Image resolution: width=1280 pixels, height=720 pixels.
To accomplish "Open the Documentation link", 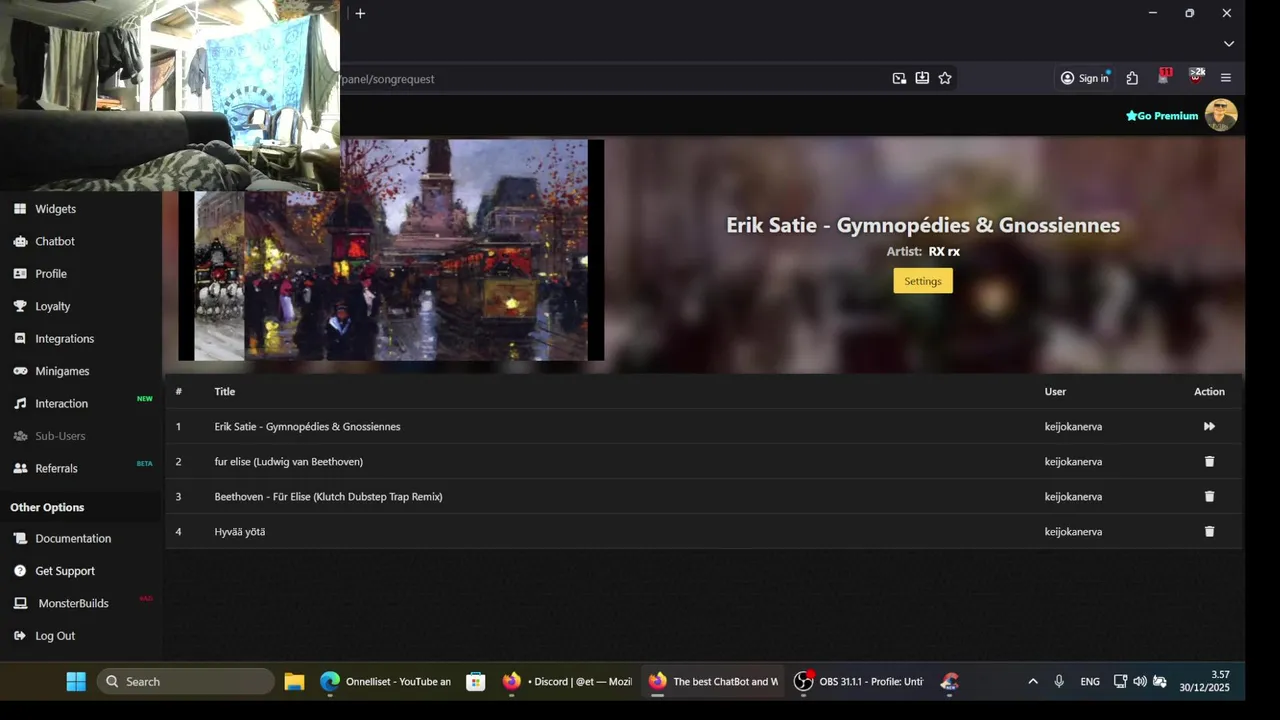I will 73,538.
